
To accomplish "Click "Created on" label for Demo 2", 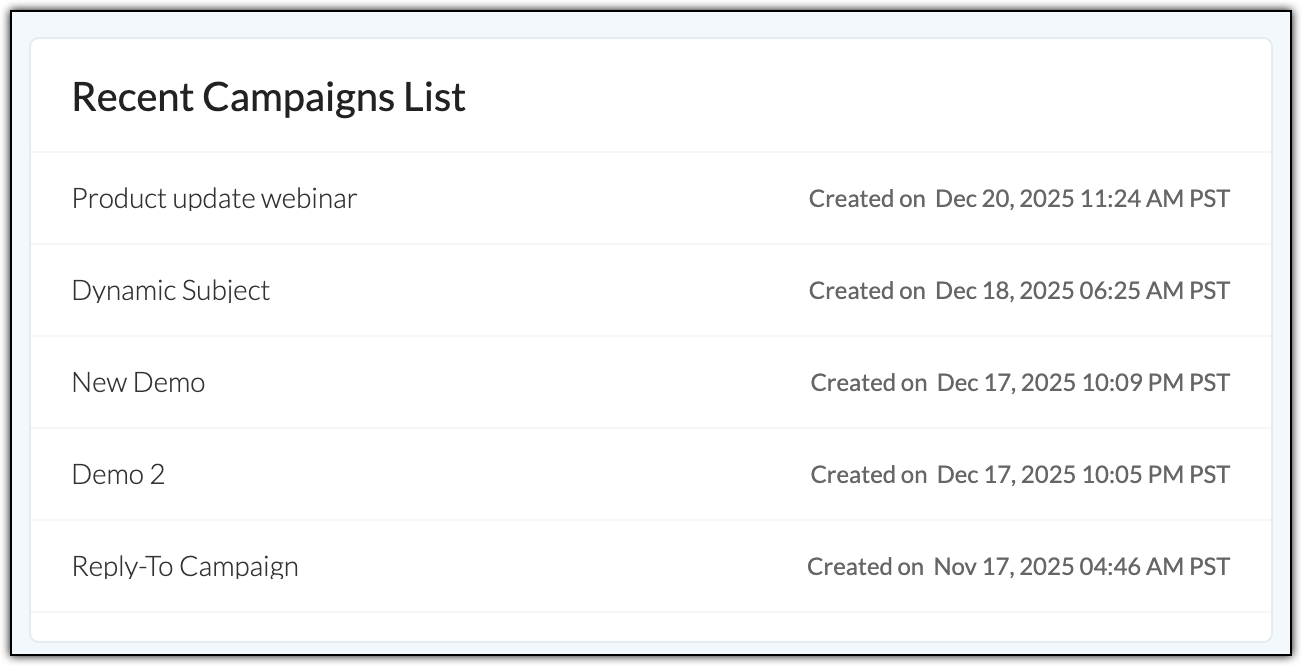I will click(x=869, y=475).
